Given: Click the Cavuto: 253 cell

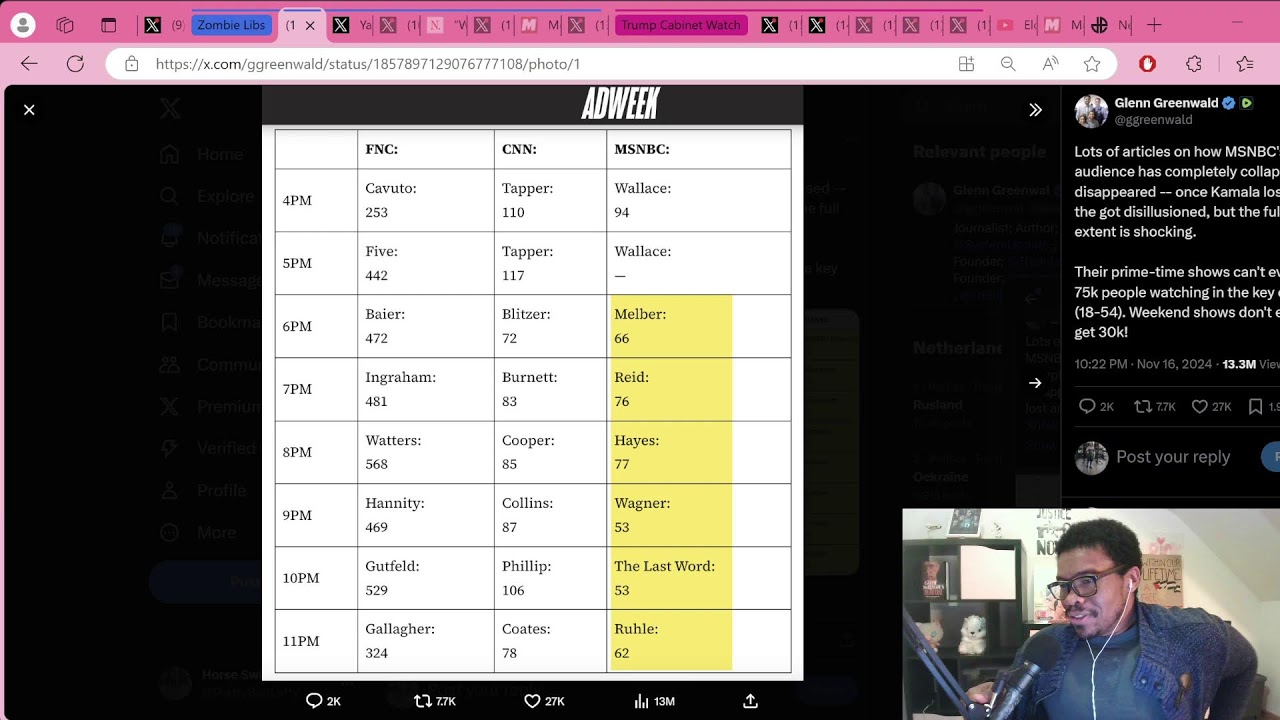Looking at the screenshot, I should (426, 200).
